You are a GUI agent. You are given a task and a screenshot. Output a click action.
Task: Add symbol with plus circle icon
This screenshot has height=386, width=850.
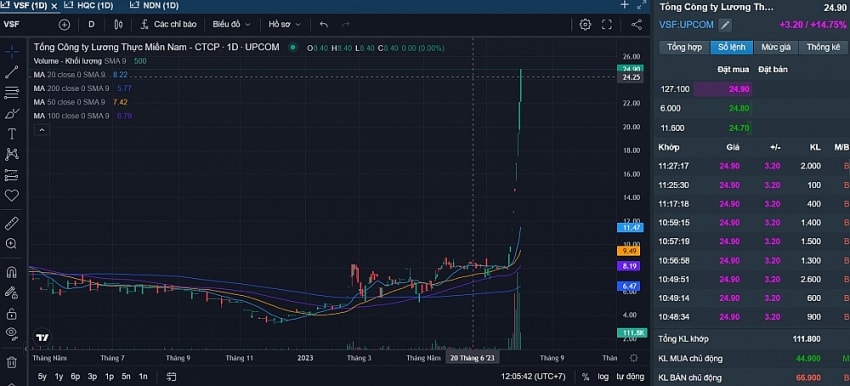click(x=65, y=24)
